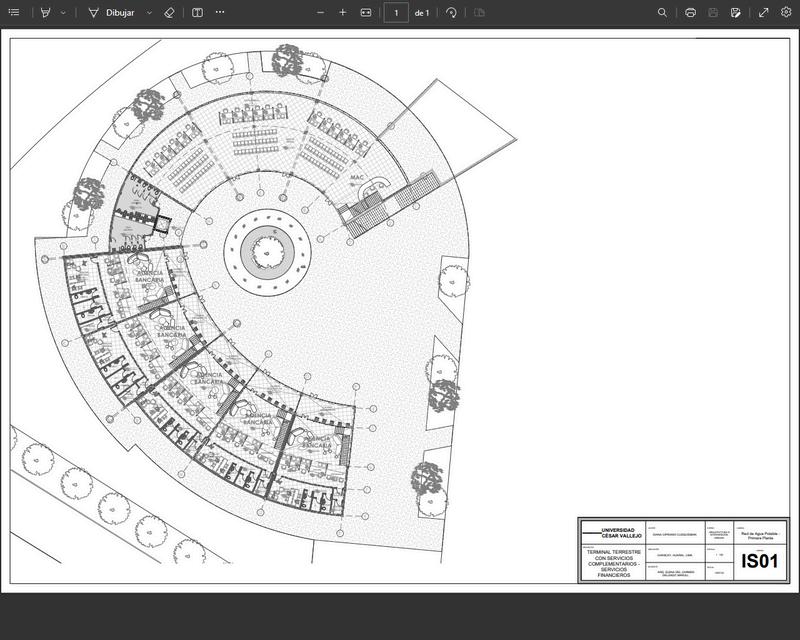
Task: Click the save as icon with pencil
Action: tap(735, 12)
